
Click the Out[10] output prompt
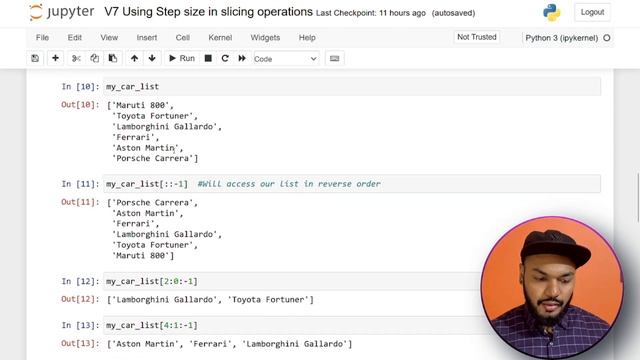(x=80, y=105)
